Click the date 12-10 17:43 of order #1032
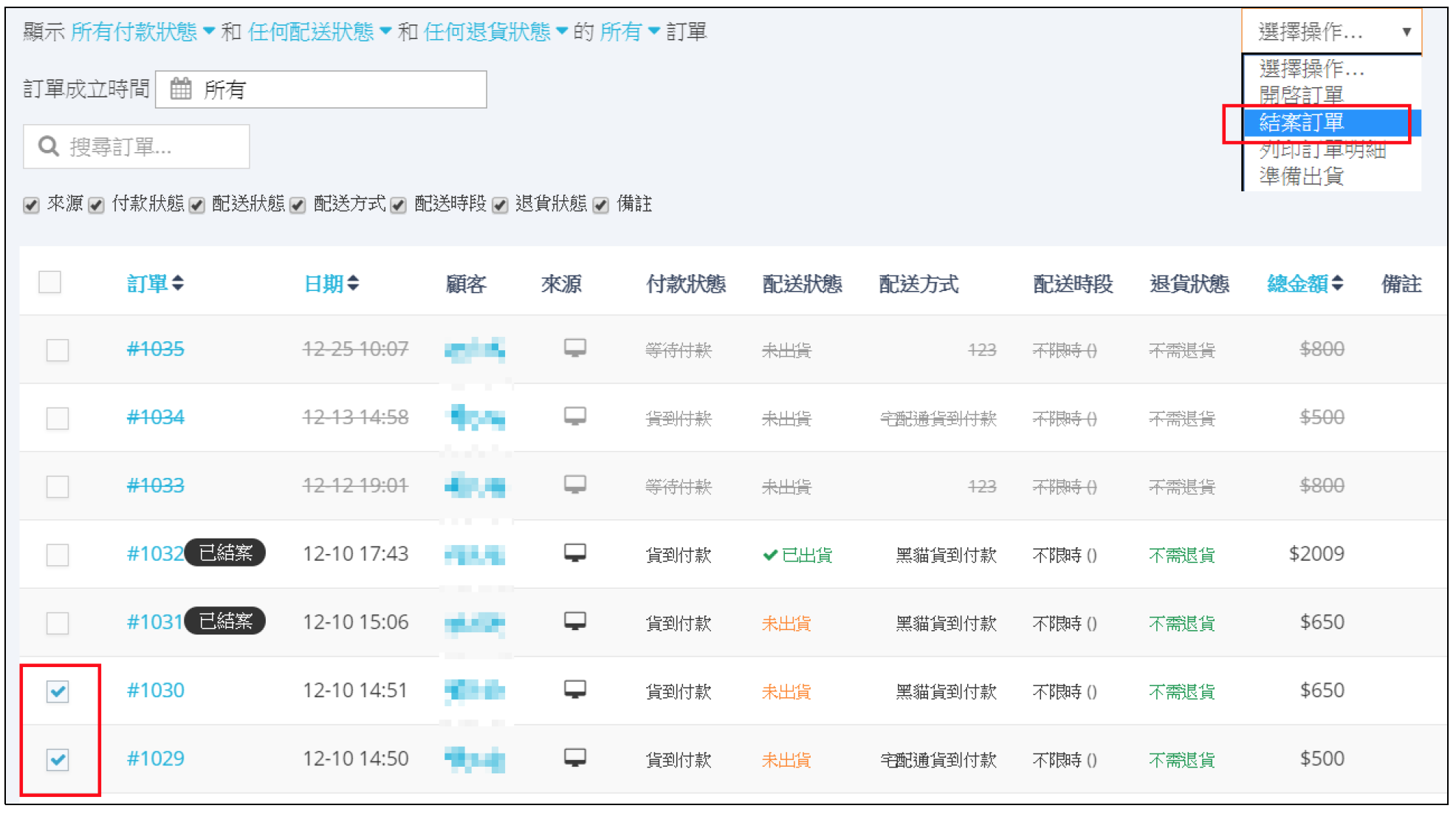Viewport: 1456px width, 814px height. point(355,554)
